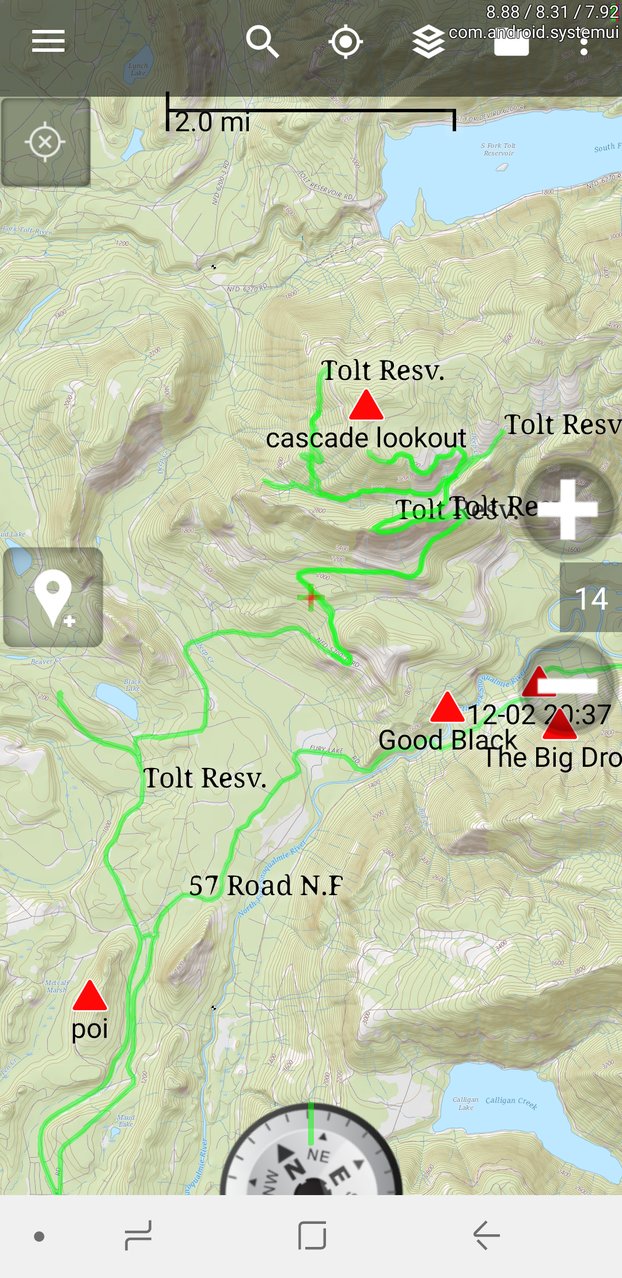Select the Good Black waypoint triangle
This screenshot has width=622, height=1278.
pyautogui.click(x=447, y=707)
